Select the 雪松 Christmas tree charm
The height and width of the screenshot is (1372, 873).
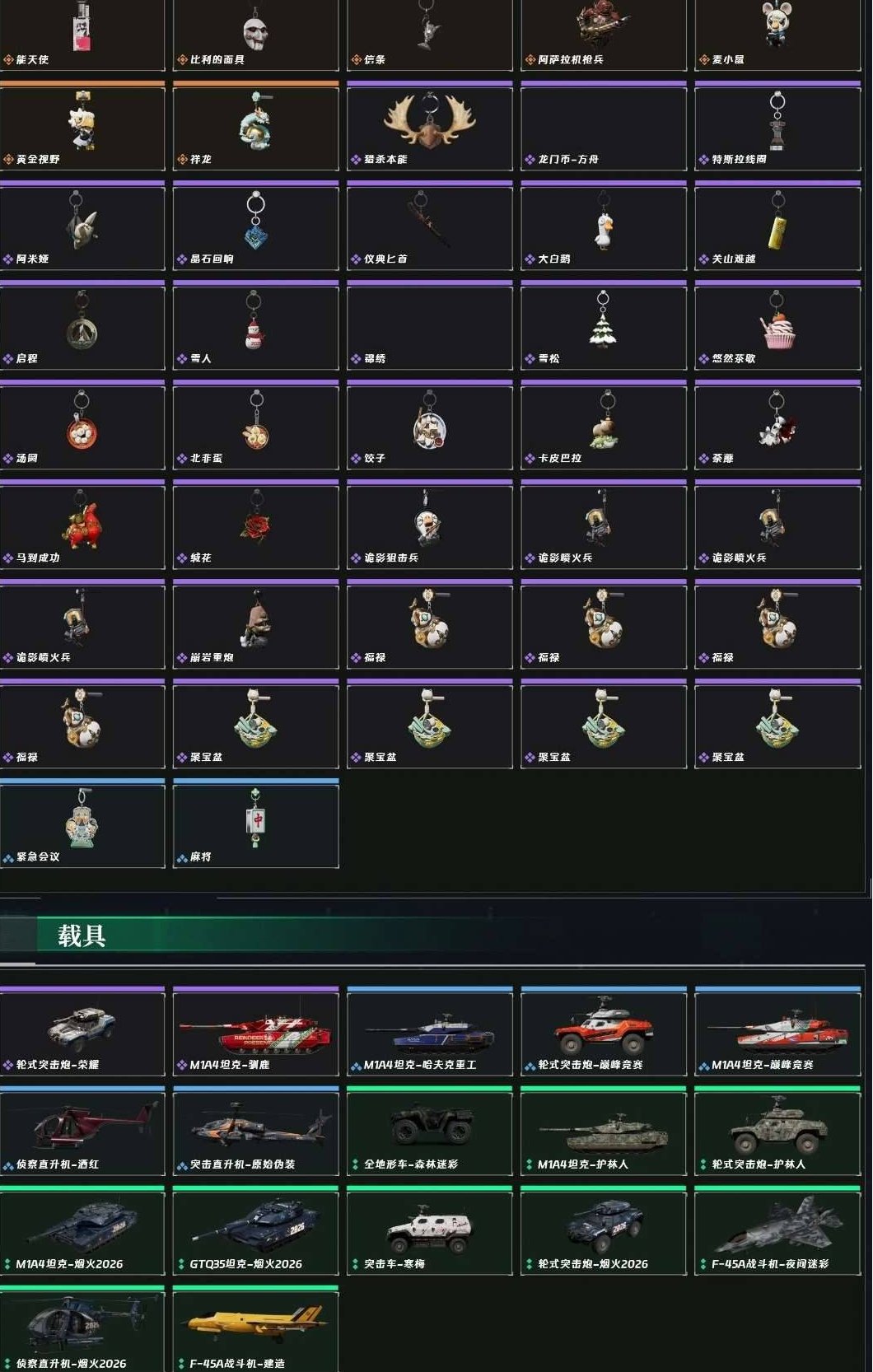(x=604, y=326)
